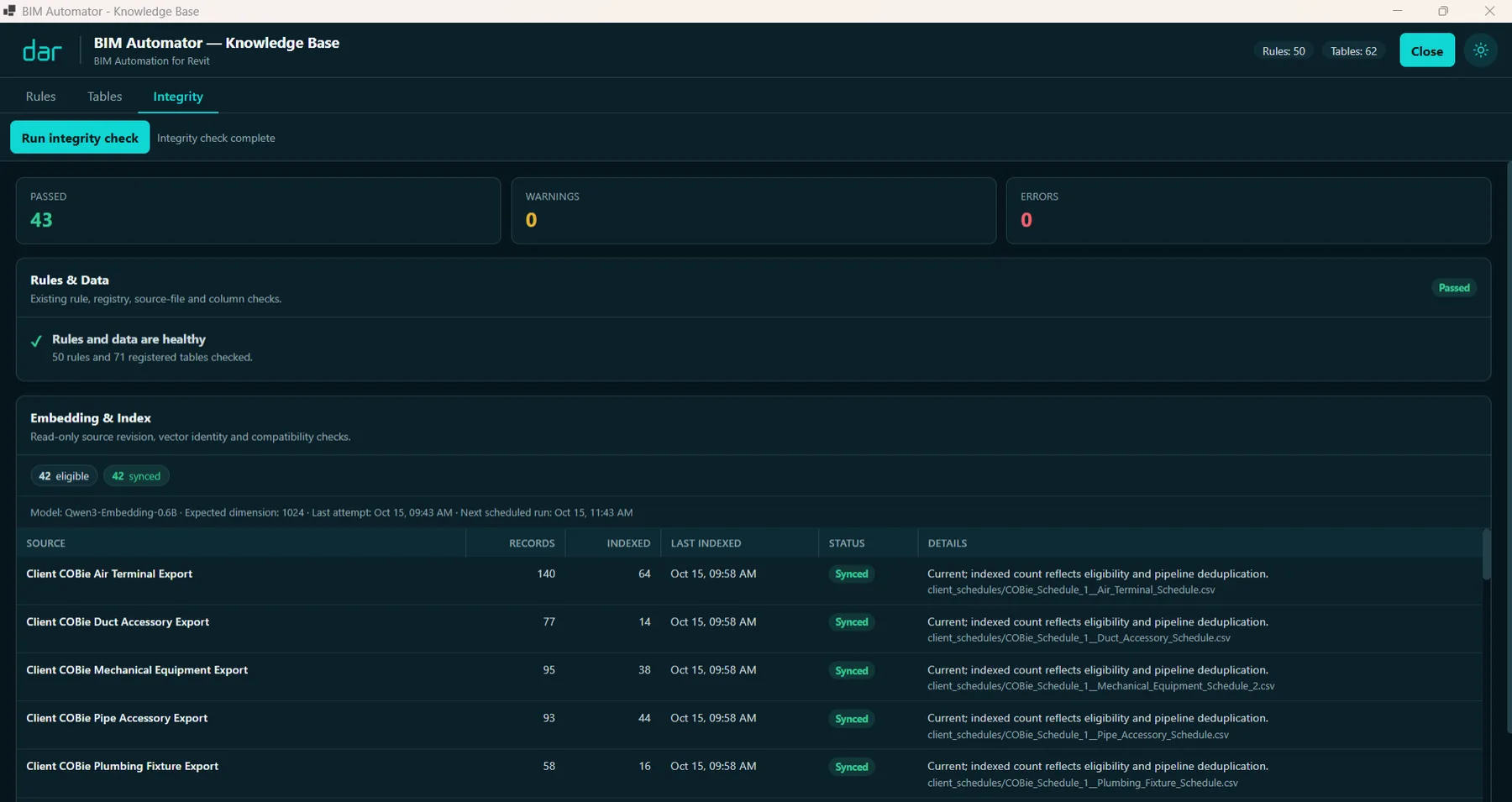Click records value 140

546,574
